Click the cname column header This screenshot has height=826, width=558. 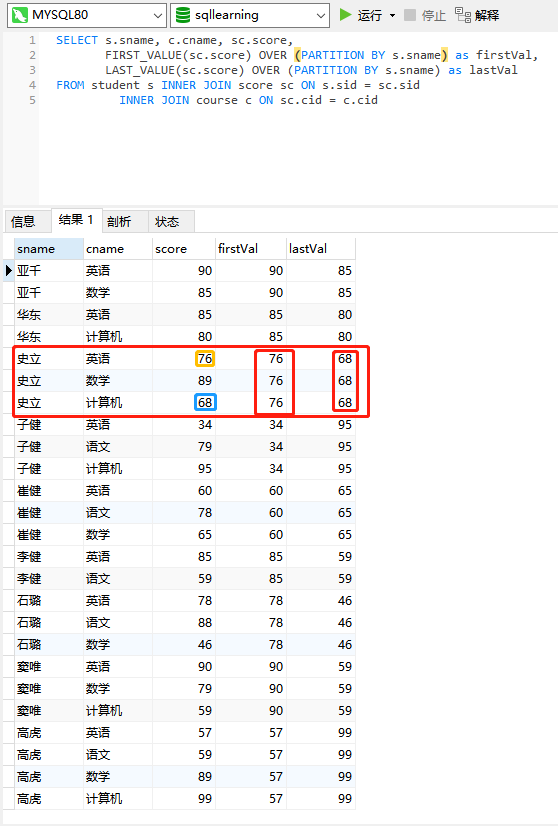[x=118, y=249]
